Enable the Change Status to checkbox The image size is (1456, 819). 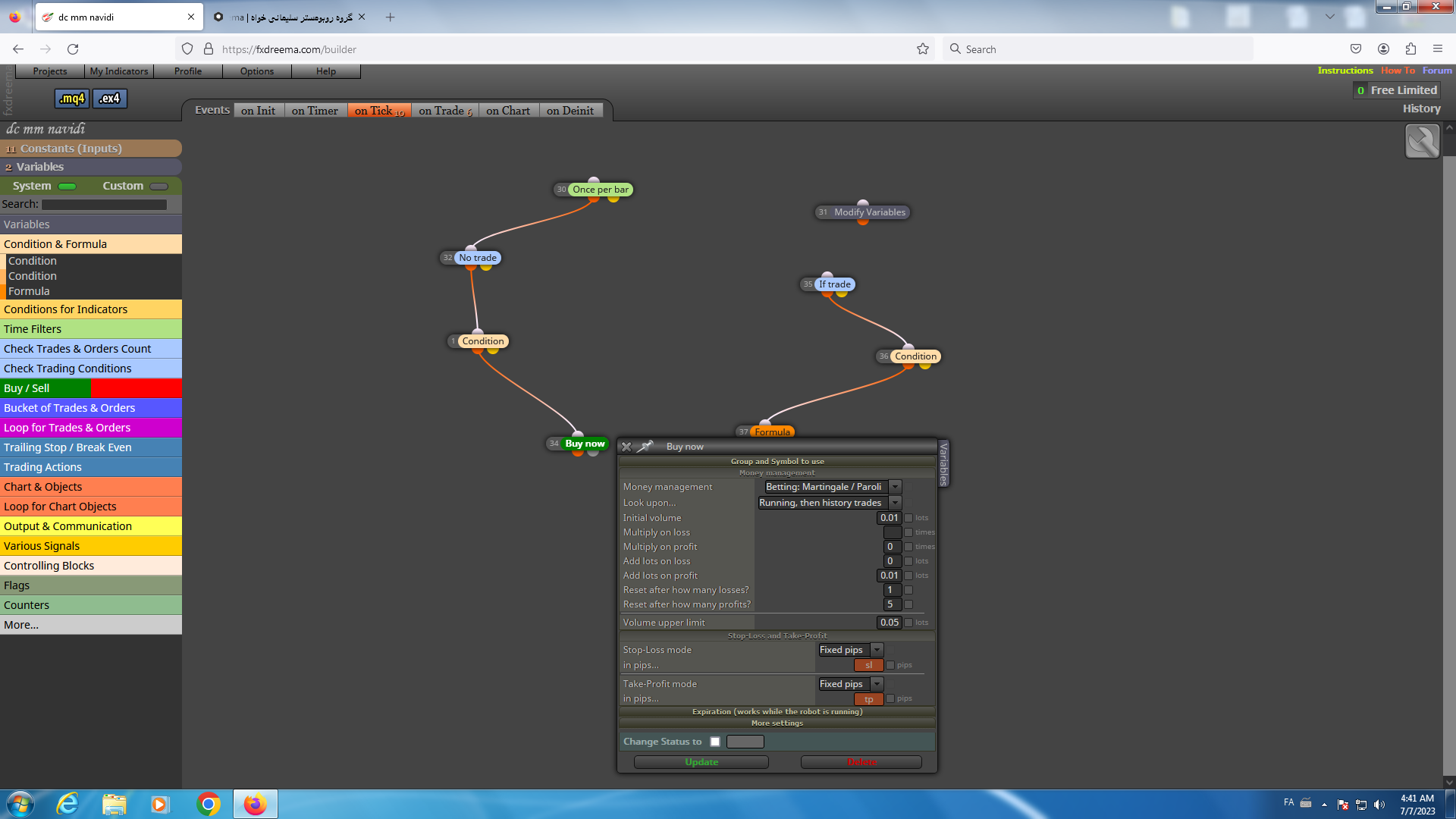[x=715, y=742]
